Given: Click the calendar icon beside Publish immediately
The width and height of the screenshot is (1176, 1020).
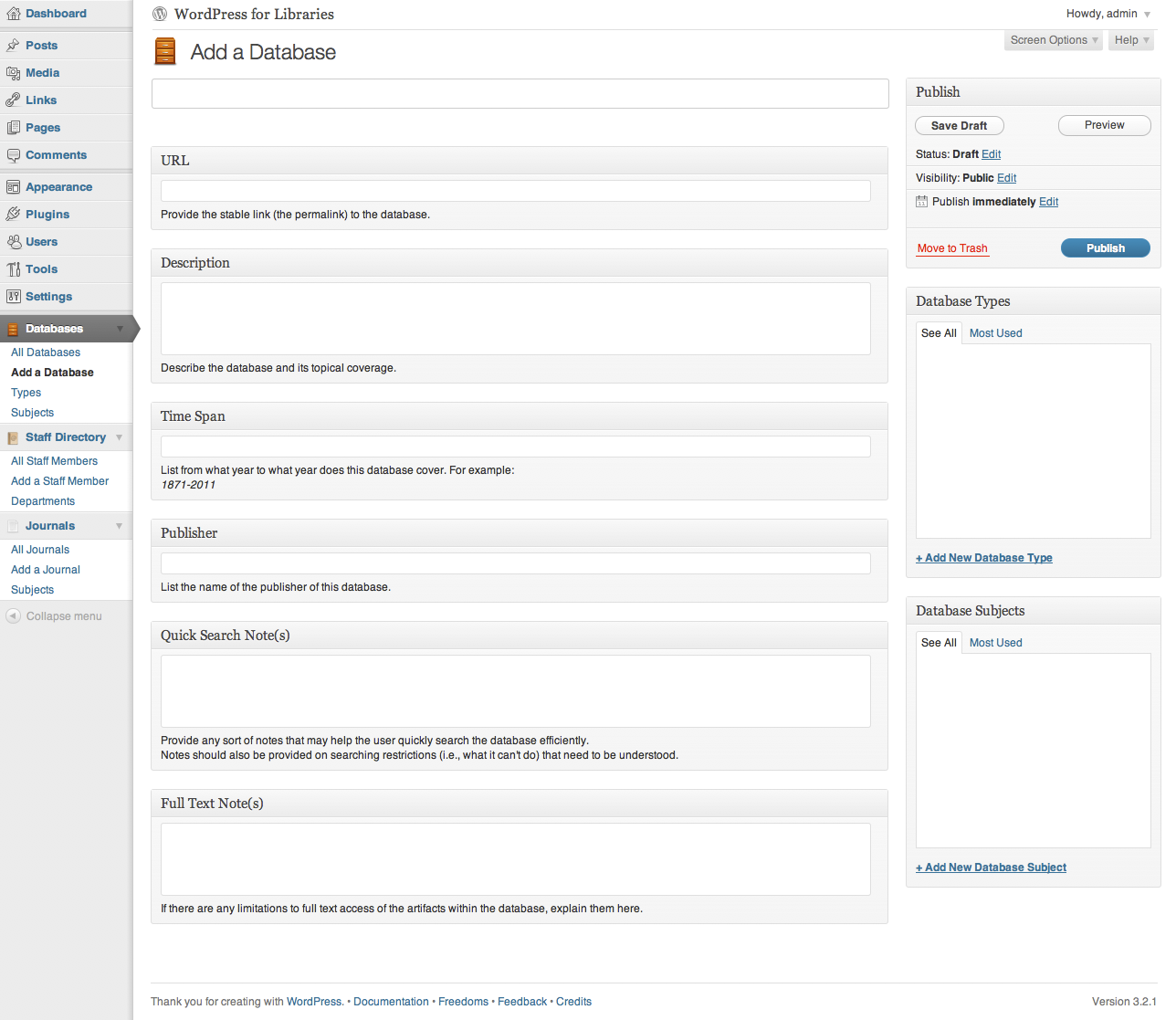Looking at the screenshot, I should coord(921,202).
